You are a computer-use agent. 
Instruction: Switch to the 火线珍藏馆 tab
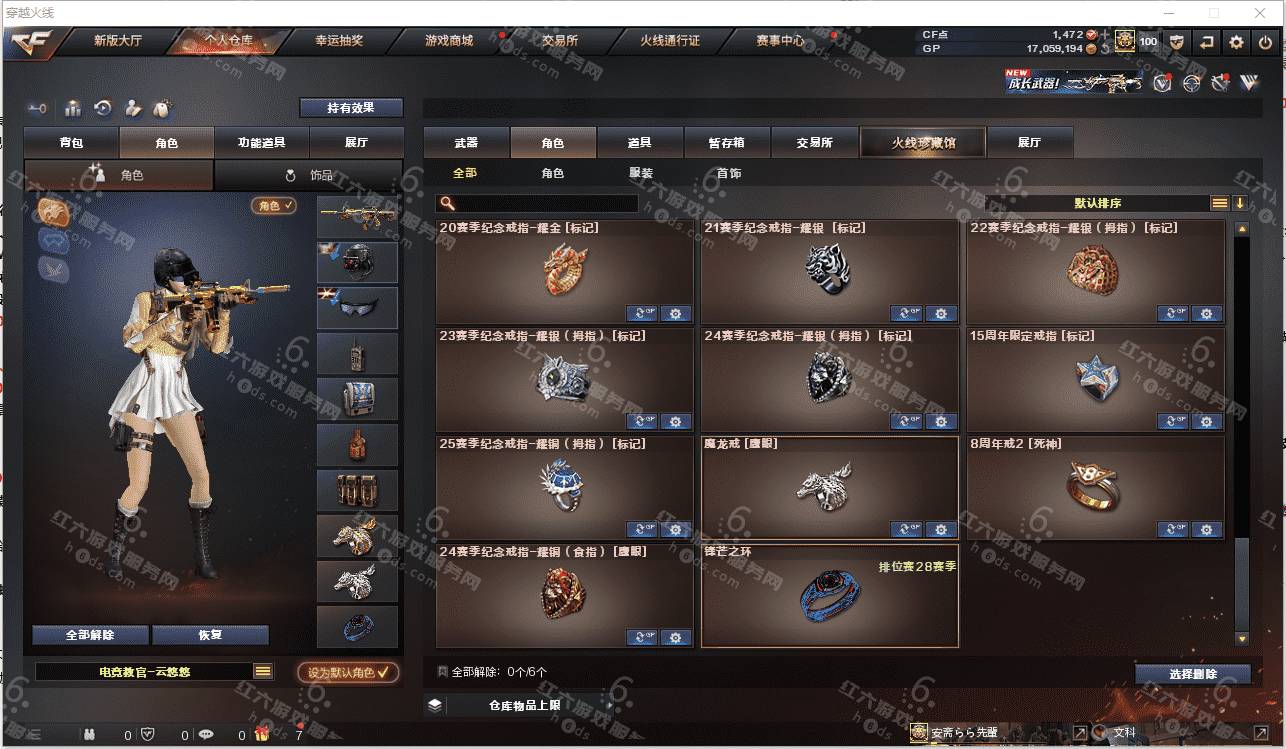click(x=923, y=143)
